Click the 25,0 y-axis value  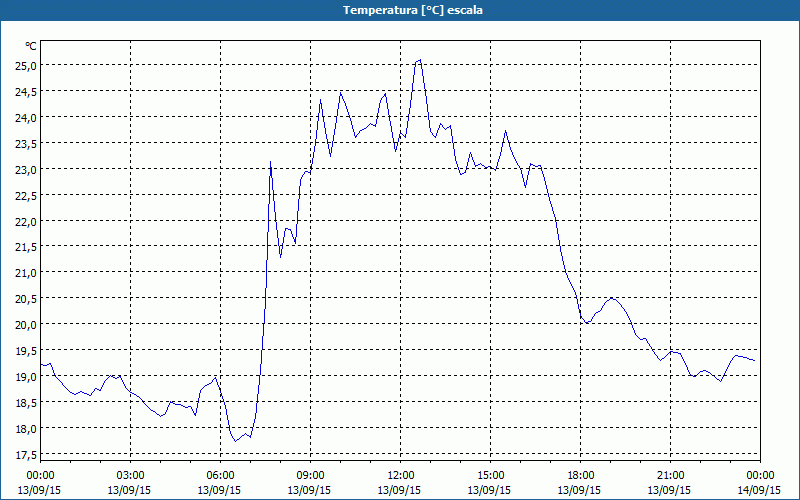pos(26,65)
